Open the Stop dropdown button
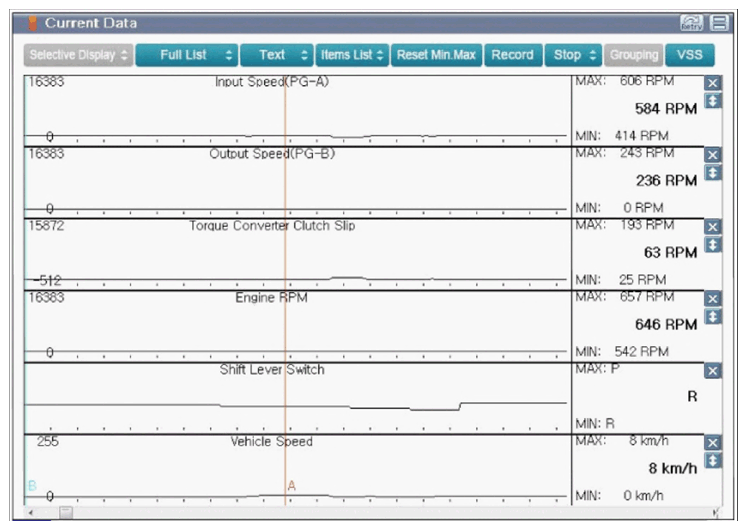 click(x=574, y=55)
